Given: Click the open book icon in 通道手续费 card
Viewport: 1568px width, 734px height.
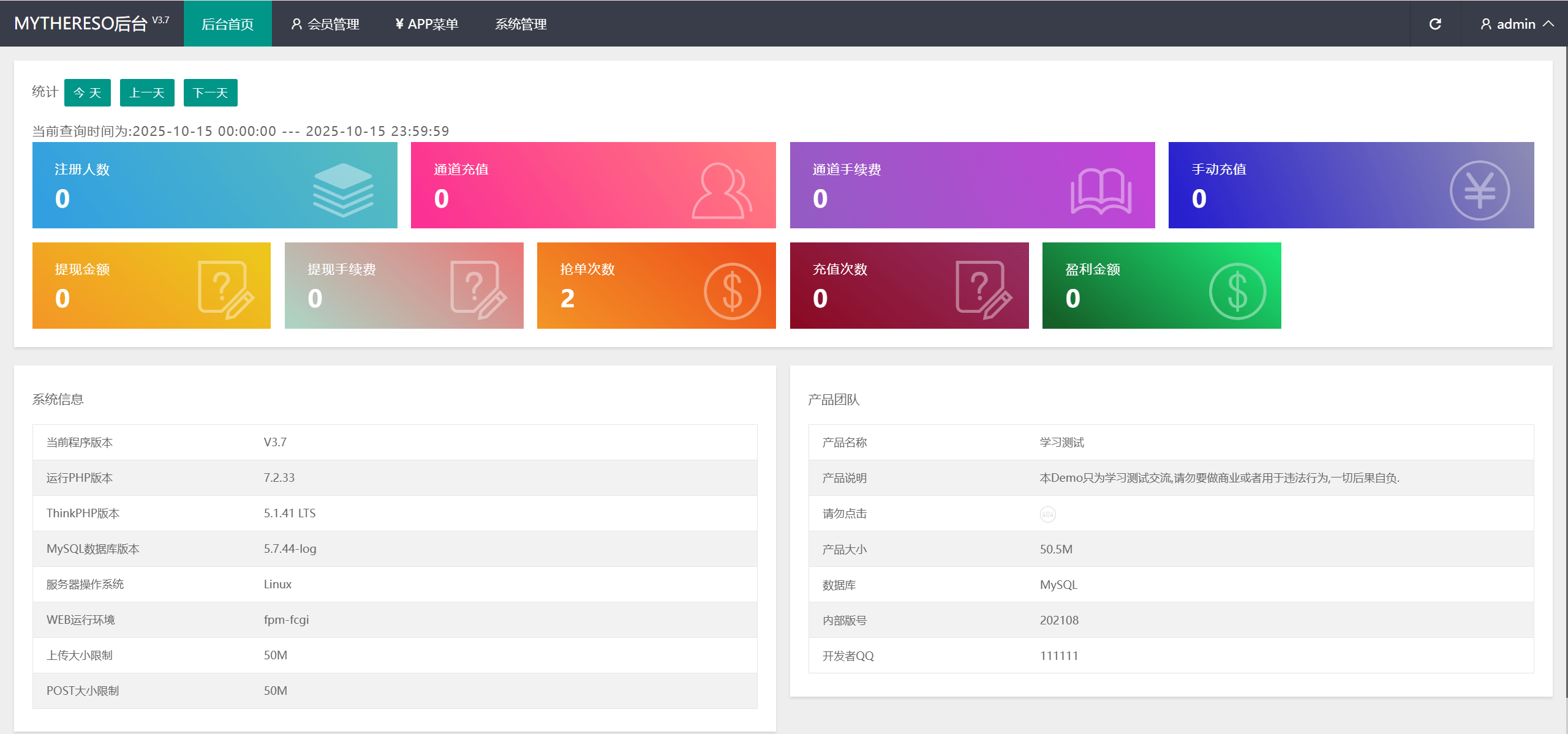Looking at the screenshot, I should pyautogui.click(x=1101, y=191).
